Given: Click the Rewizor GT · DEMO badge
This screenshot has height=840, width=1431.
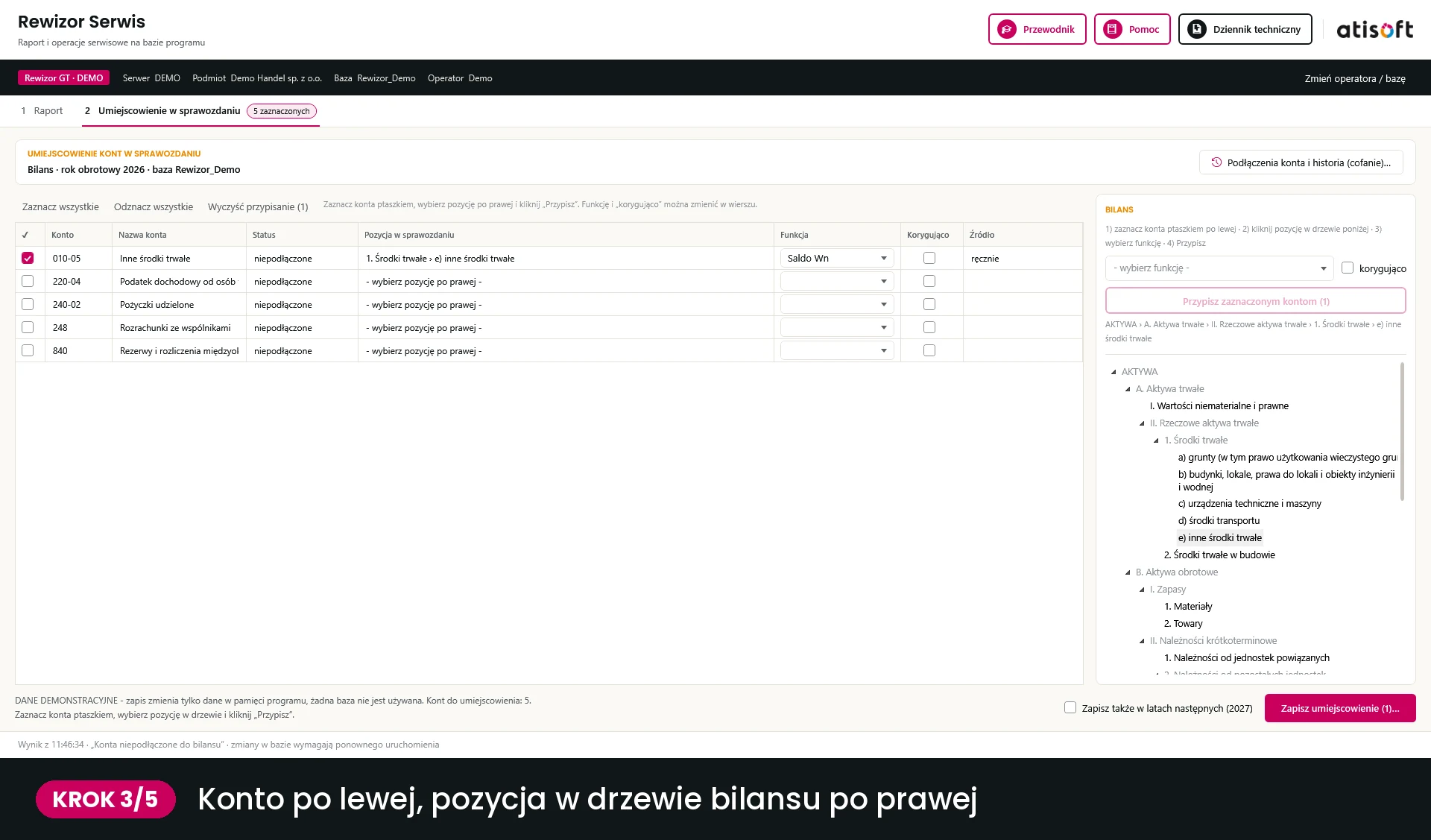Looking at the screenshot, I should point(63,78).
